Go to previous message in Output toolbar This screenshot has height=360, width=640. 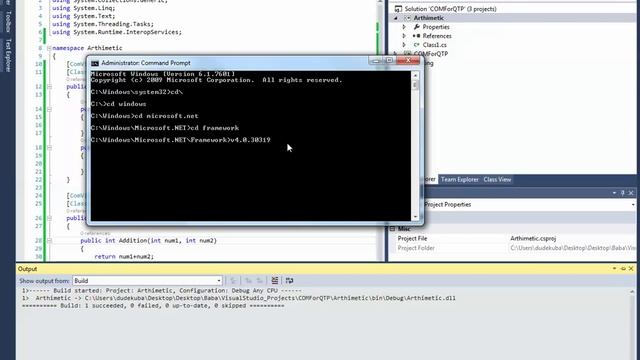pos(248,280)
